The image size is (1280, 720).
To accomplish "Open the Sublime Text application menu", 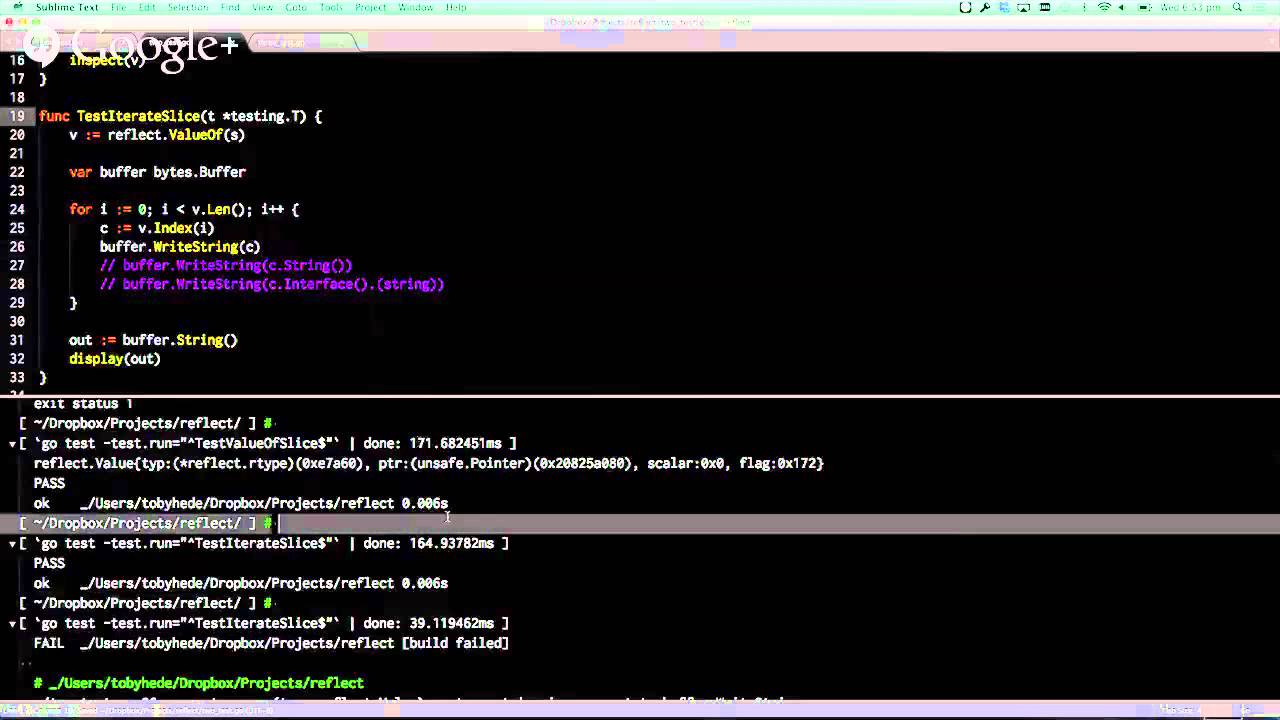I will point(67,7).
